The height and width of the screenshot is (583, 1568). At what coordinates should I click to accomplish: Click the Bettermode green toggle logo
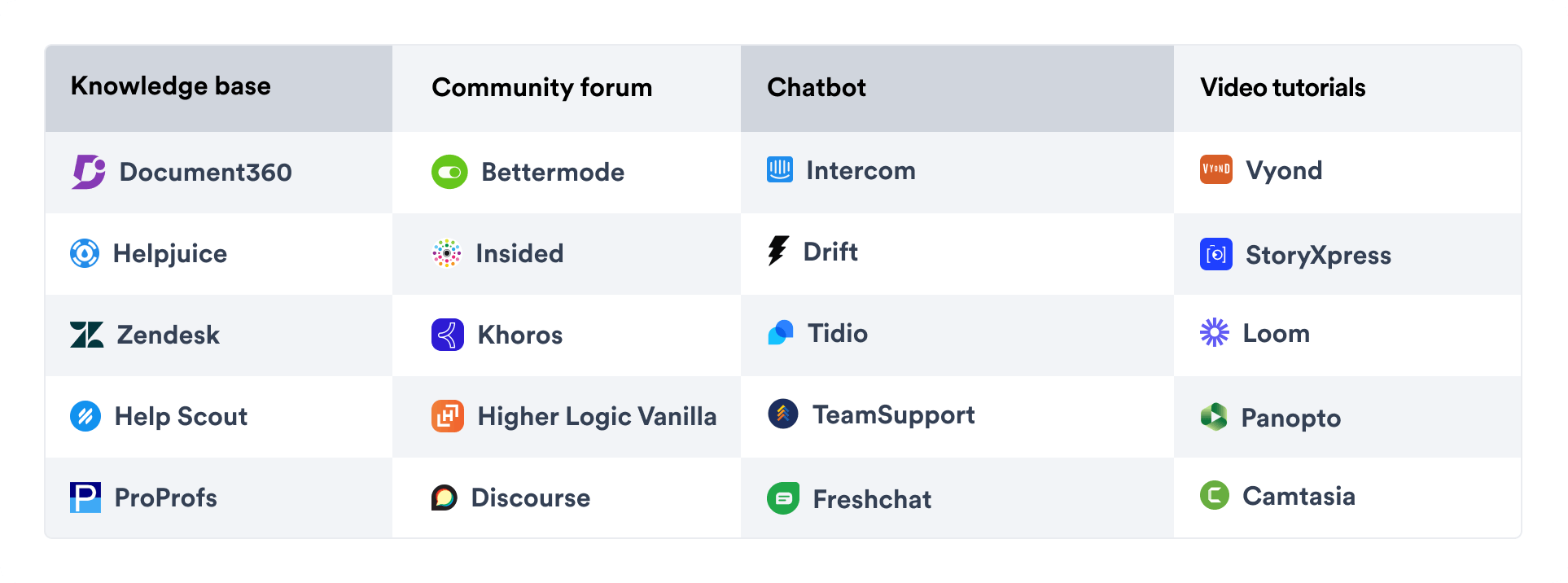pyautogui.click(x=449, y=172)
